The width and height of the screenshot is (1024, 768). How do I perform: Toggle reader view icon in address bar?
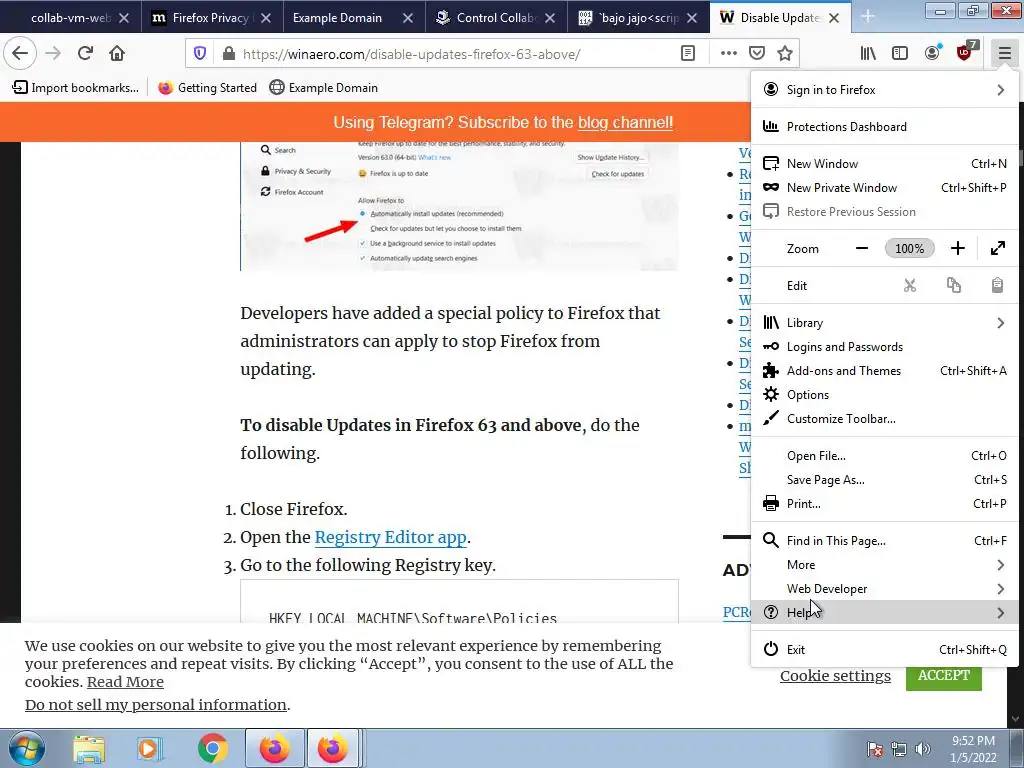688,54
